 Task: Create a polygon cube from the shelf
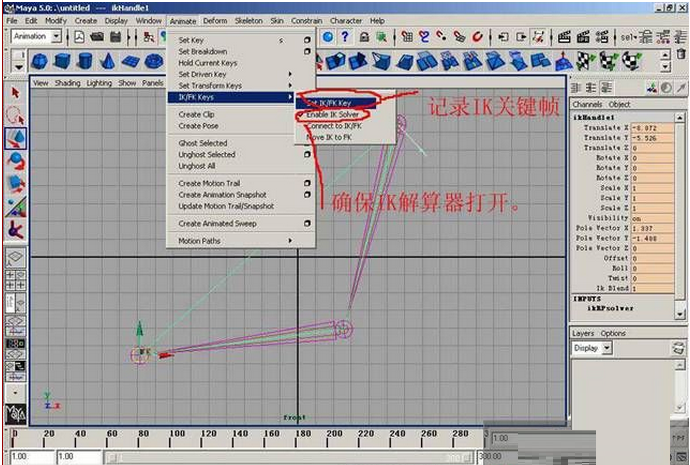coord(62,61)
